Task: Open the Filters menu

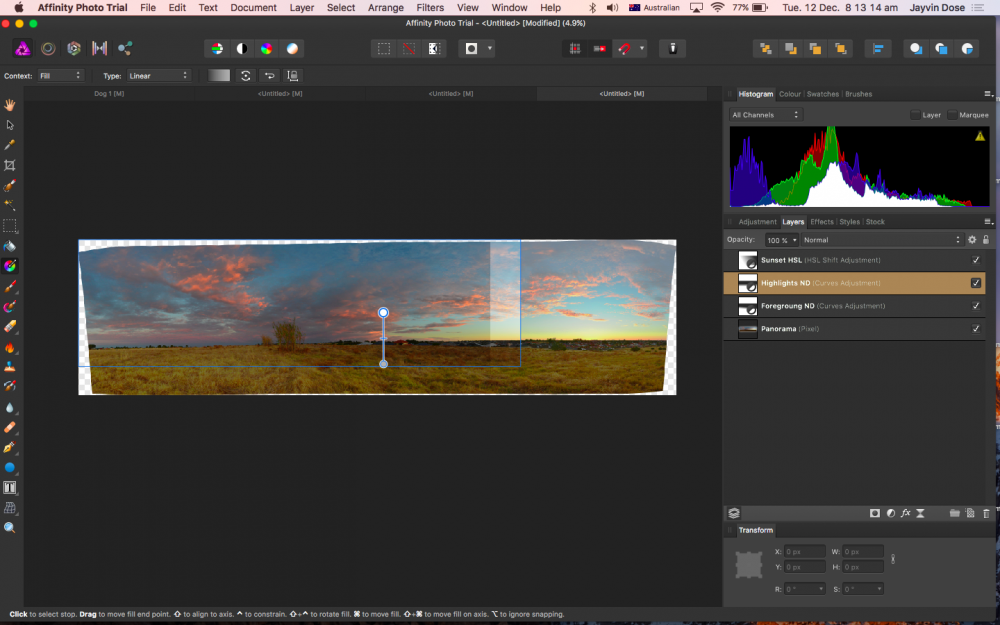Action: coord(430,7)
